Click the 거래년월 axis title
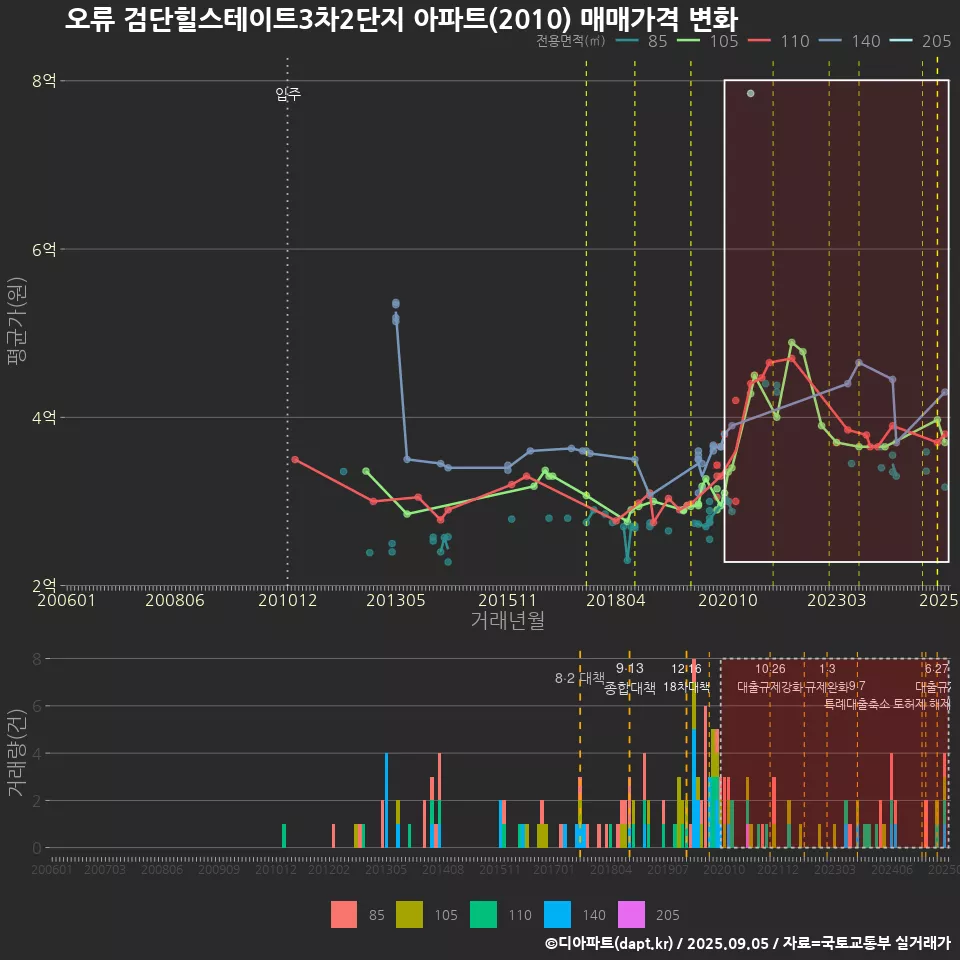The image size is (960, 960). tap(508, 620)
